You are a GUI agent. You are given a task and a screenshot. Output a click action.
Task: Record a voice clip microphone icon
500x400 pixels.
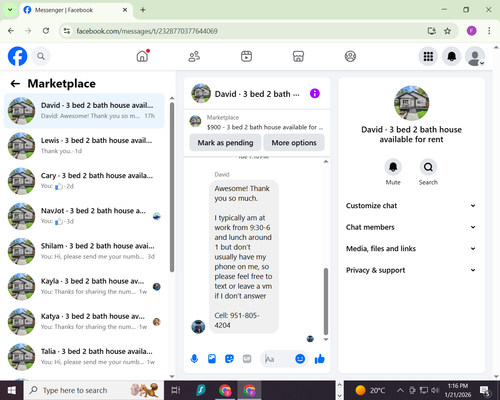194,359
